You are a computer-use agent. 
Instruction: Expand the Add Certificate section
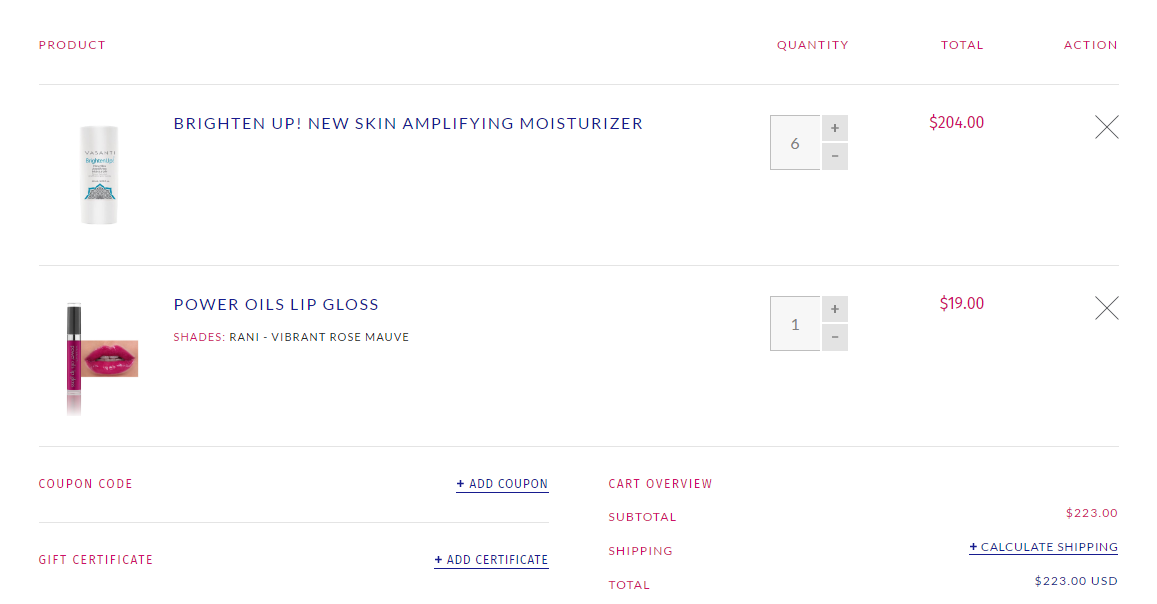coord(491,560)
